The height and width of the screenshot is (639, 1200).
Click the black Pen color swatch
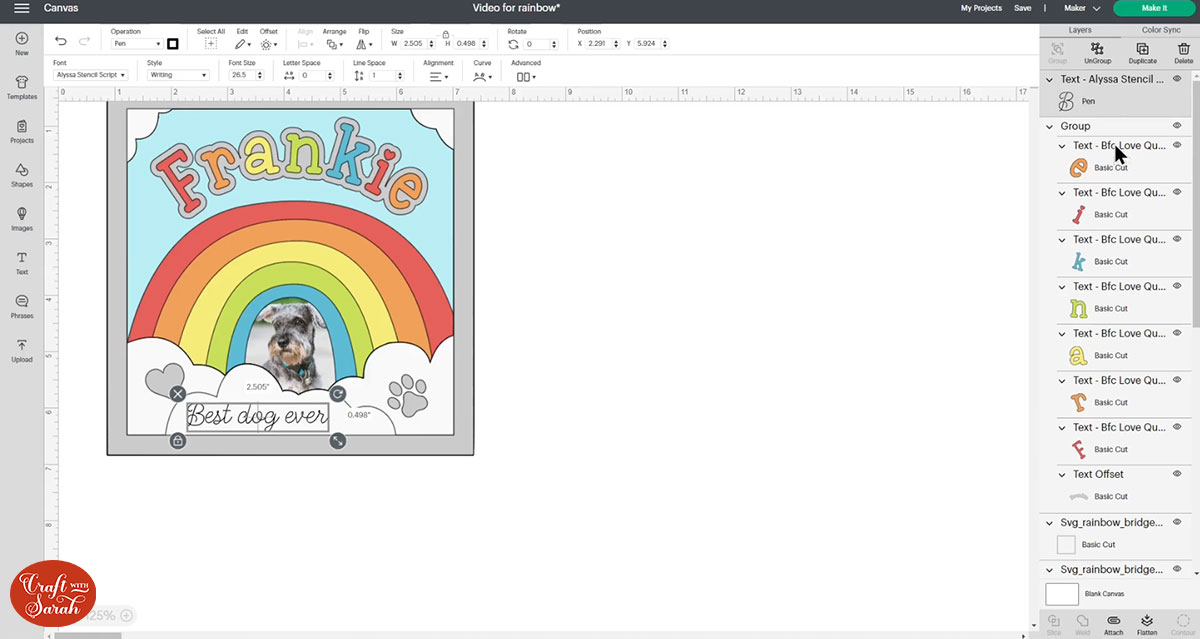click(x=173, y=43)
